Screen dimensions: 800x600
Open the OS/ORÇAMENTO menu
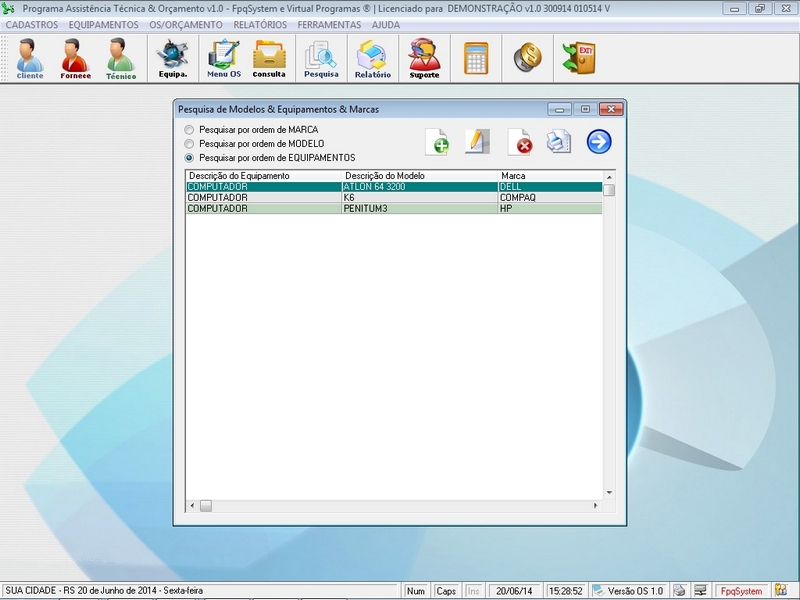(186, 24)
